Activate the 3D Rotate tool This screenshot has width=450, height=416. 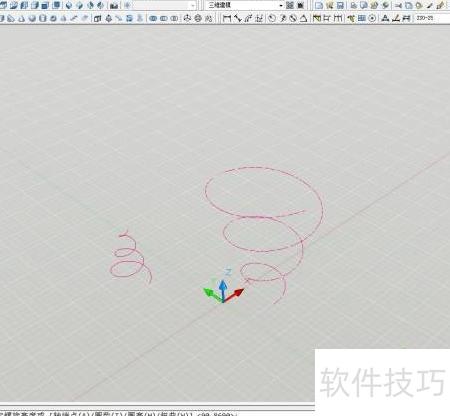coord(198,18)
